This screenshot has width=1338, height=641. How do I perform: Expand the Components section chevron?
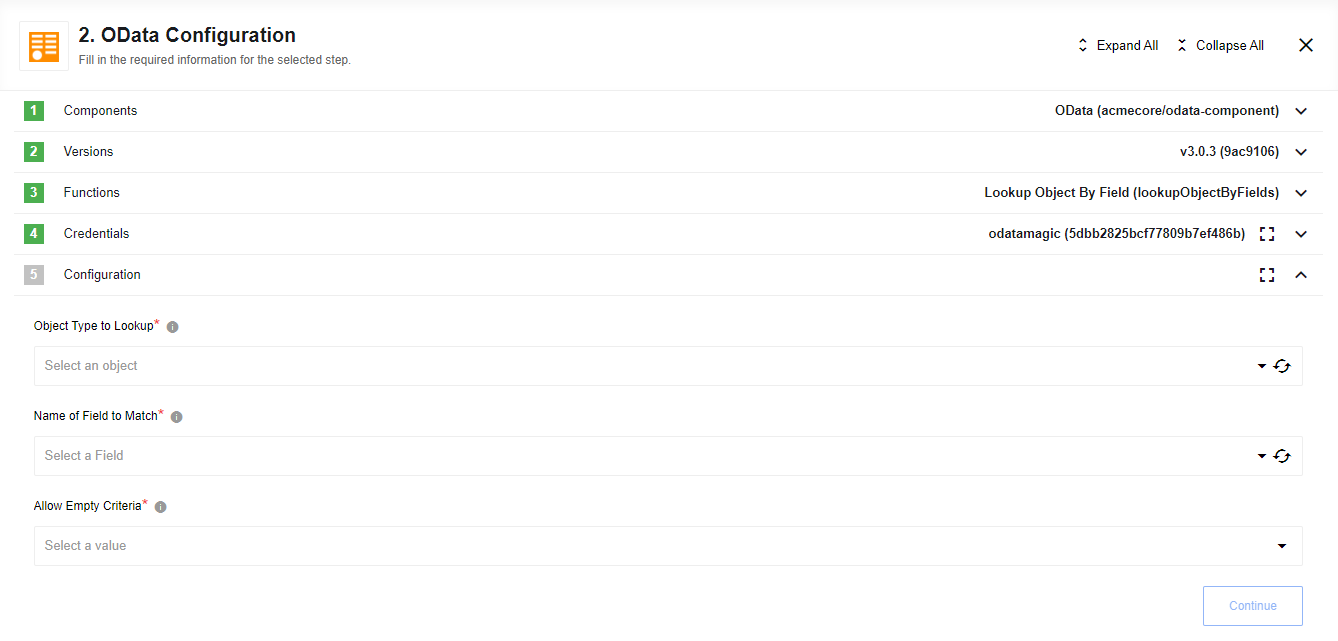(x=1301, y=110)
